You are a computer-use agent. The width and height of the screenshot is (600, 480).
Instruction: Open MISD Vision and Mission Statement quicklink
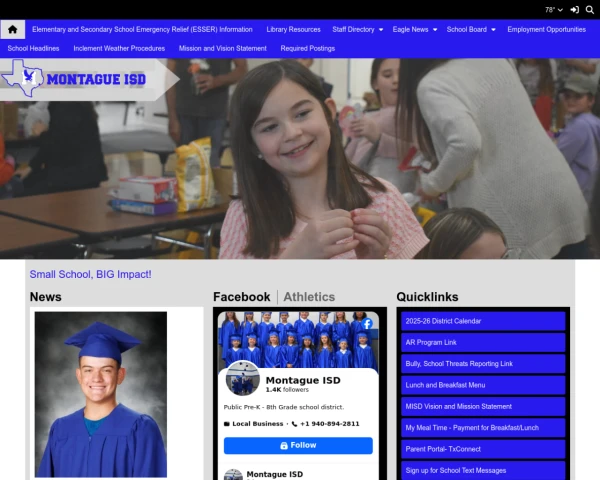[483, 407]
